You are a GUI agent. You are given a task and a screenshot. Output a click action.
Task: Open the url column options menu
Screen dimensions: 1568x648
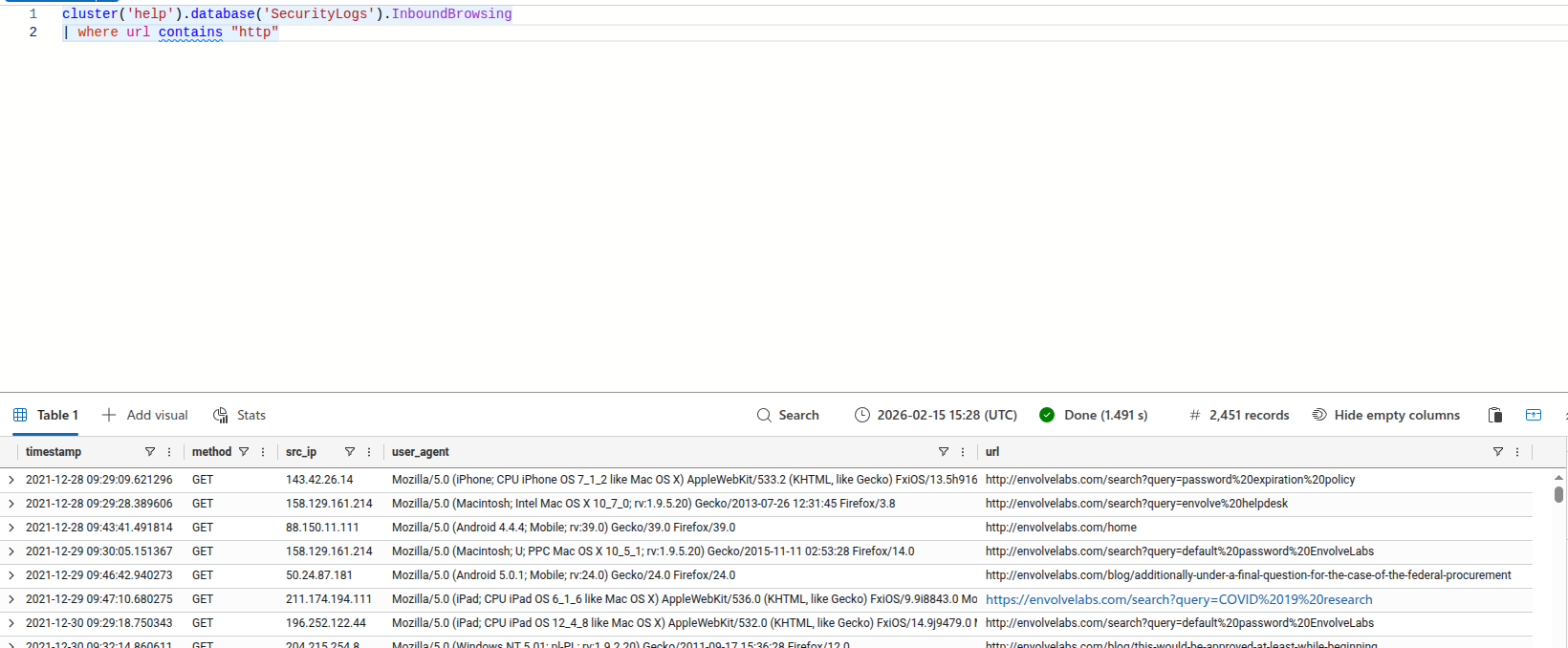point(1517,452)
